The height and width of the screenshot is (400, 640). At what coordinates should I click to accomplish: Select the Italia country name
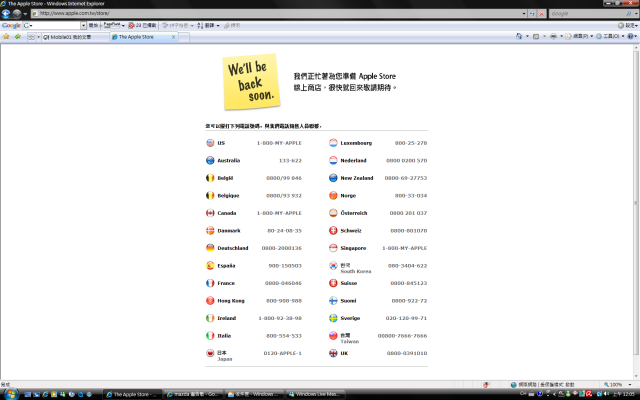[x=224, y=336]
